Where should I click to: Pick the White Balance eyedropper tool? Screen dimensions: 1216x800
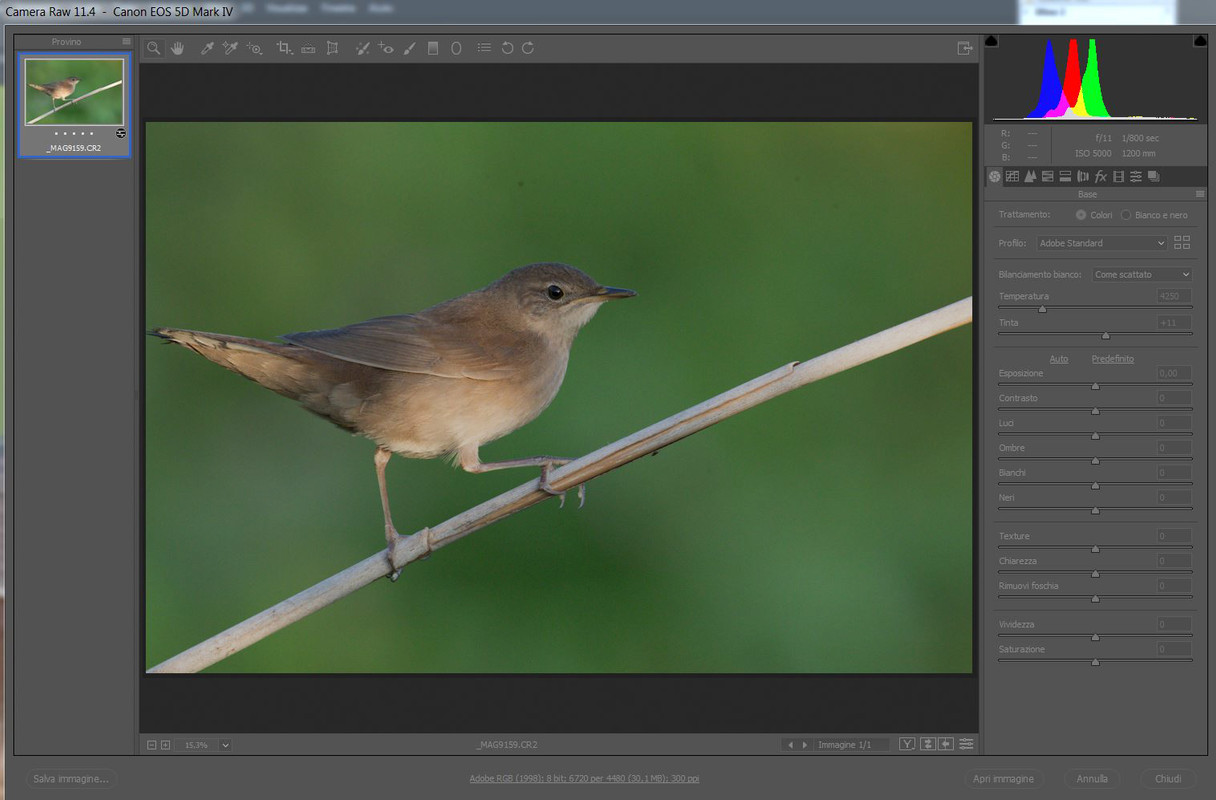(x=207, y=48)
